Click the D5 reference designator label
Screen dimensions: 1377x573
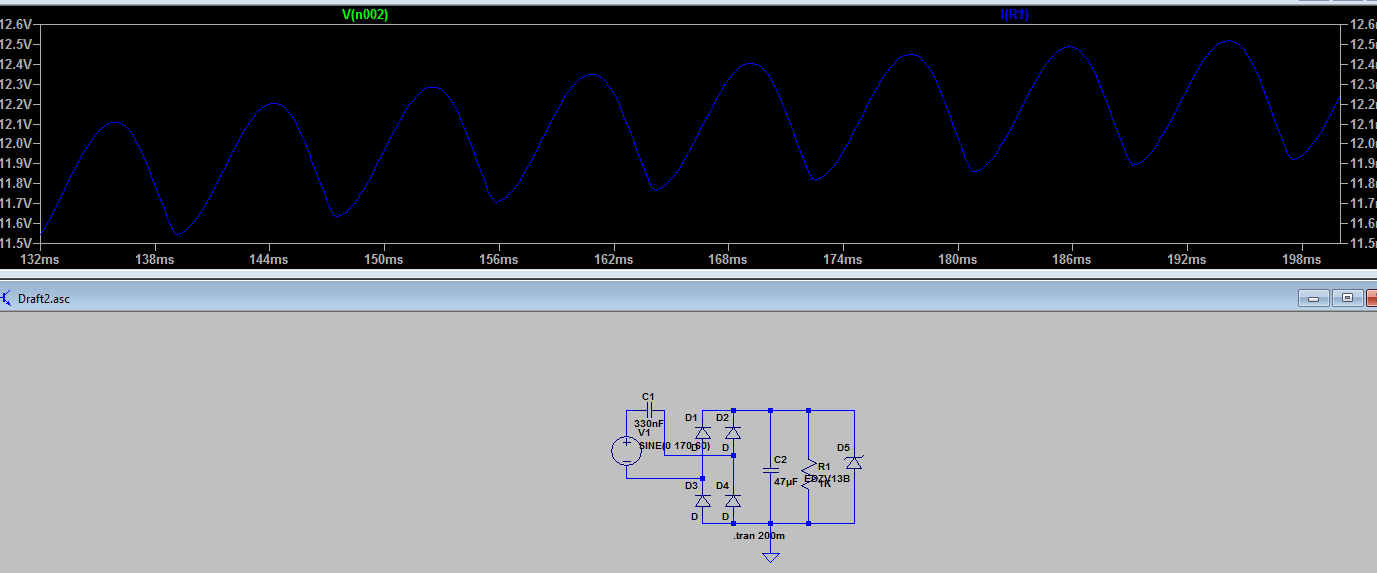pyautogui.click(x=843, y=448)
